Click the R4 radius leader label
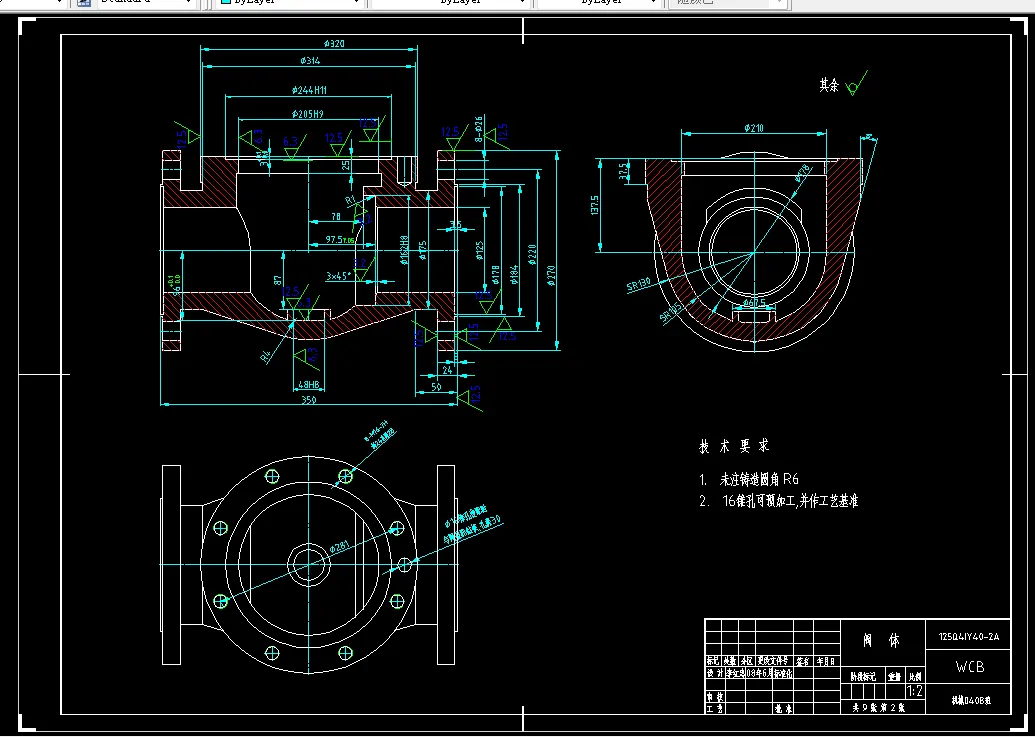This screenshot has height=737, width=1035. click(x=266, y=358)
